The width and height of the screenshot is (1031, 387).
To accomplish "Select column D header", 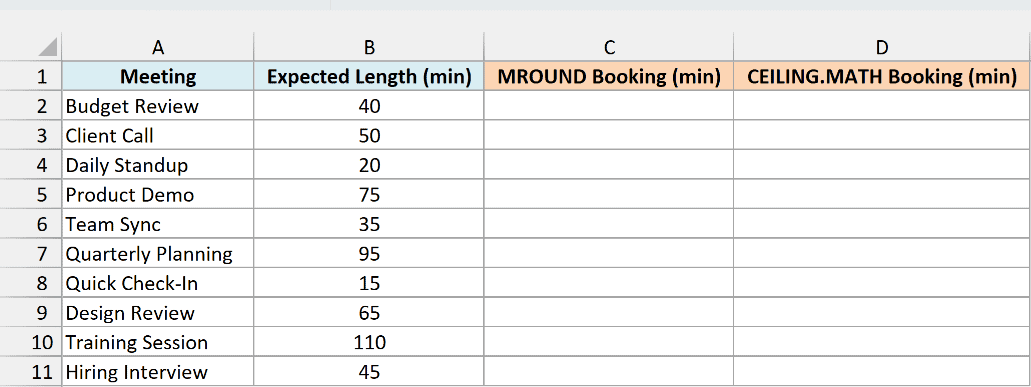I will (x=882, y=47).
